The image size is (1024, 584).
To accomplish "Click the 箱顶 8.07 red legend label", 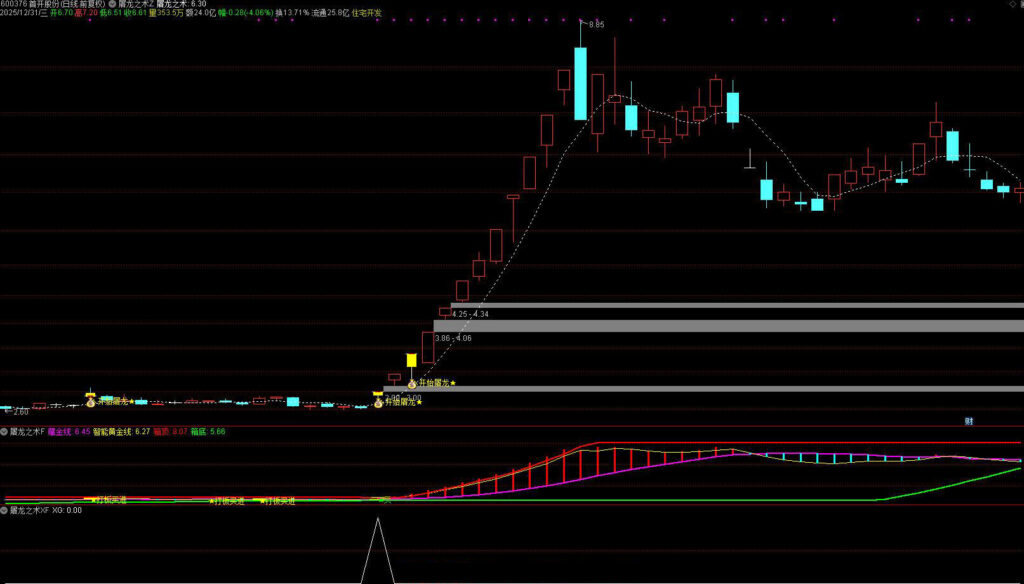I will [170, 432].
